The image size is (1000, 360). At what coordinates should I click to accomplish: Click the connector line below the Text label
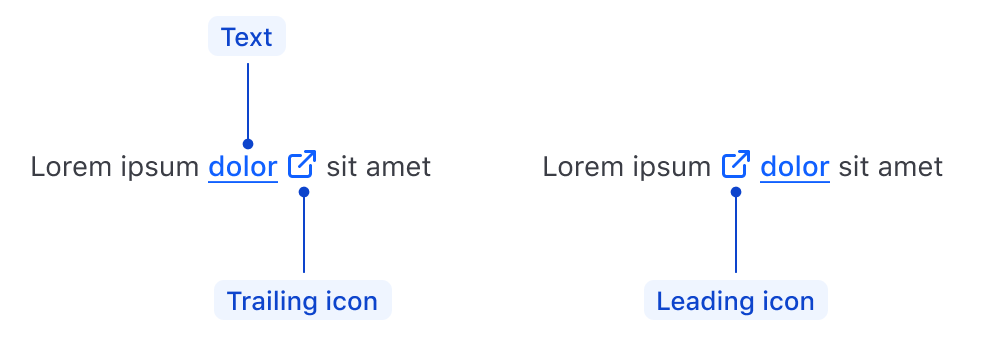pyautogui.click(x=248, y=101)
